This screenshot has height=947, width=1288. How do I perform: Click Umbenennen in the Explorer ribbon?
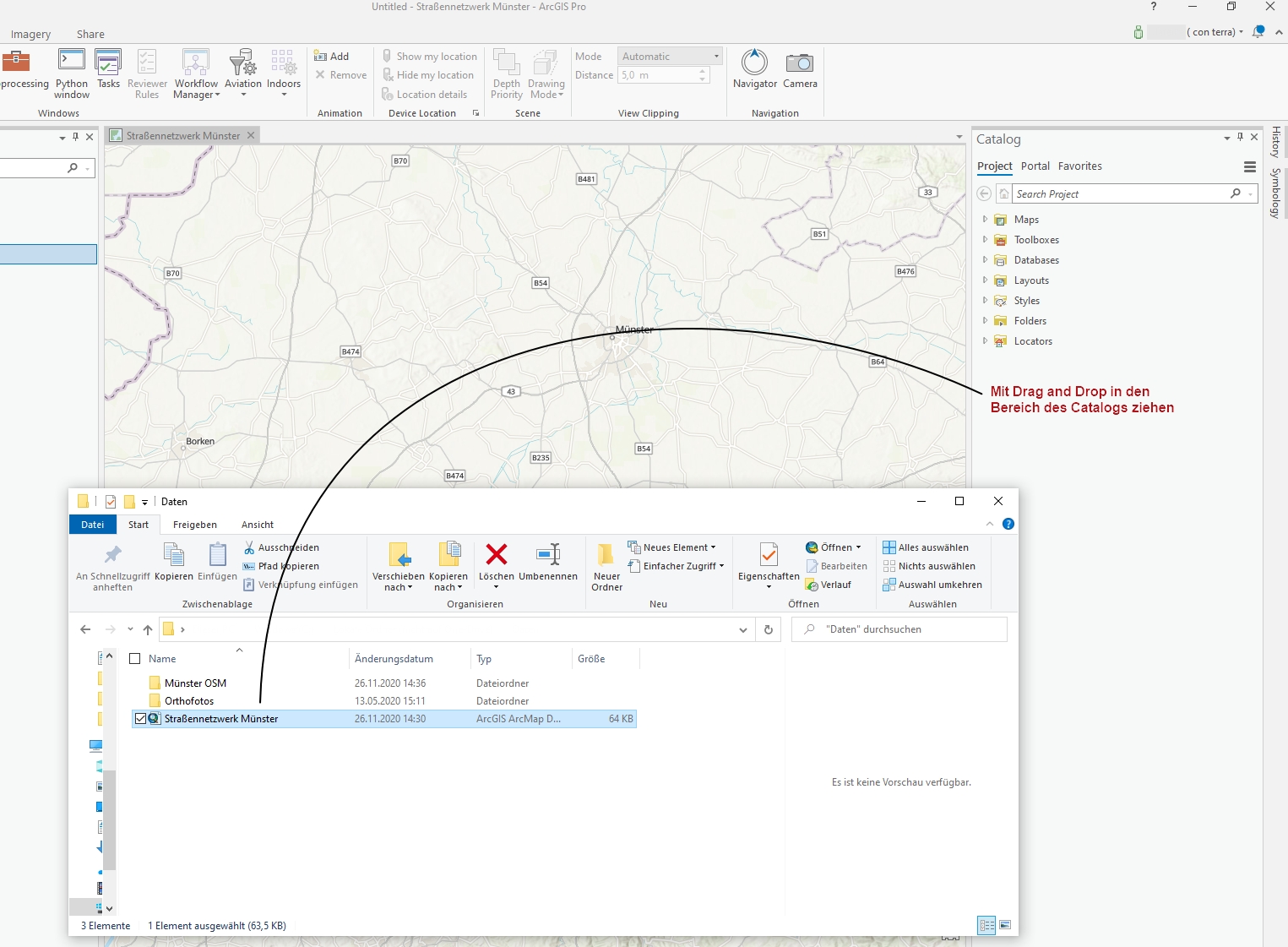(x=548, y=561)
